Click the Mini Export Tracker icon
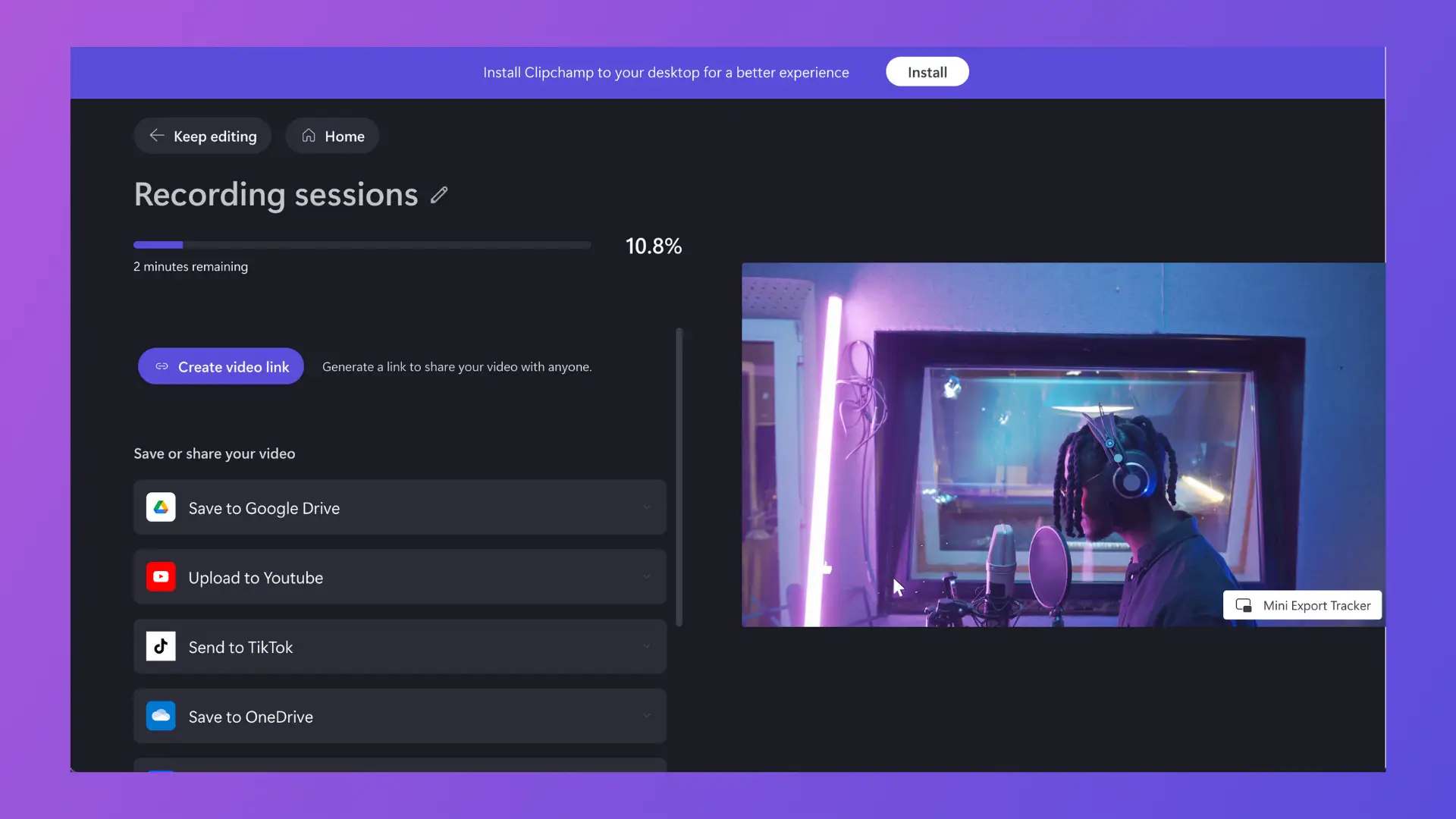The width and height of the screenshot is (1456, 819). tap(1245, 605)
